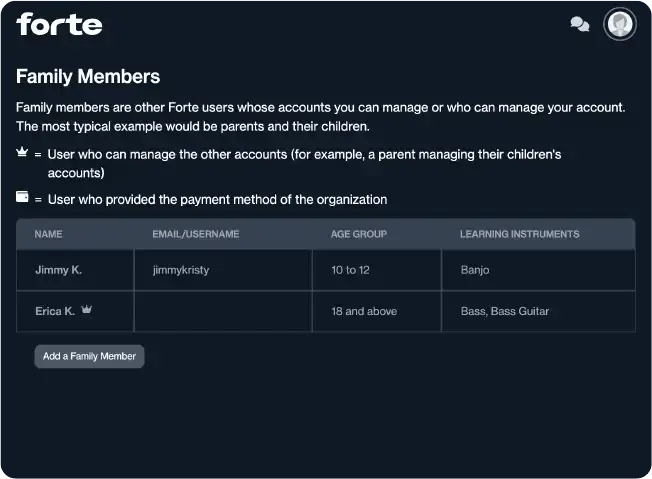Click the Email/Username column header
The image size is (652, 479).
click(x=195, y=234)
